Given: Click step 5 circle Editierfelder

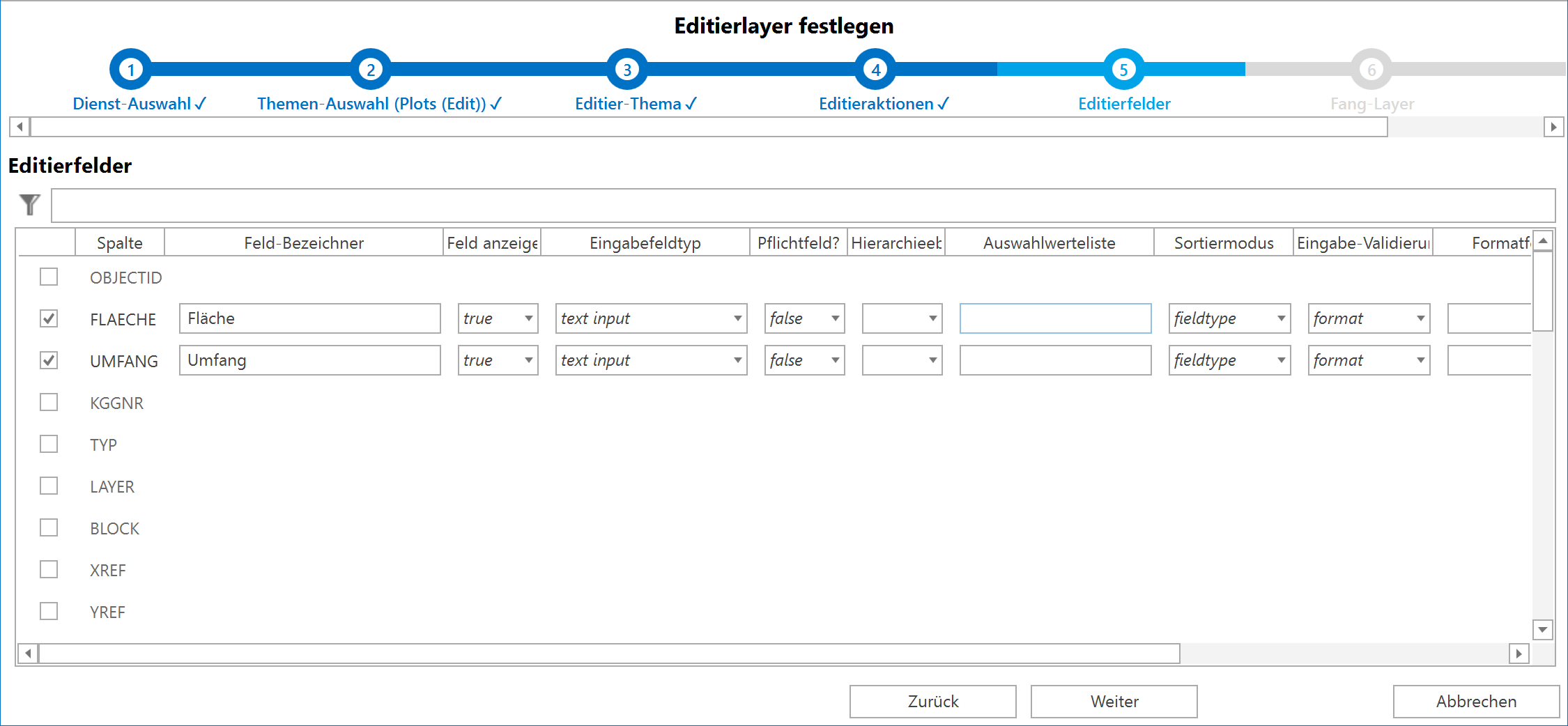Looking at the screenshot, I should click(1123, 70).
